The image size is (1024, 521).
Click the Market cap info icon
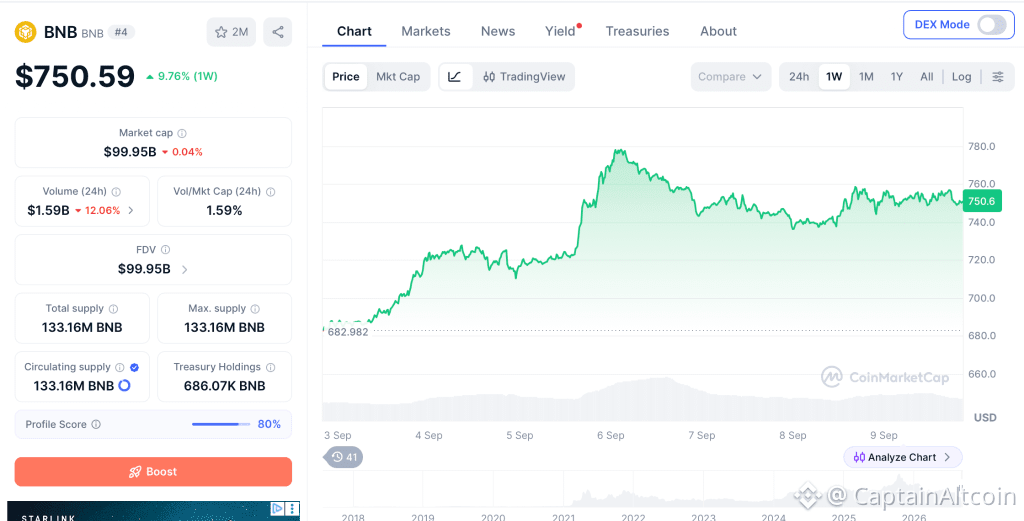point(182,133)
